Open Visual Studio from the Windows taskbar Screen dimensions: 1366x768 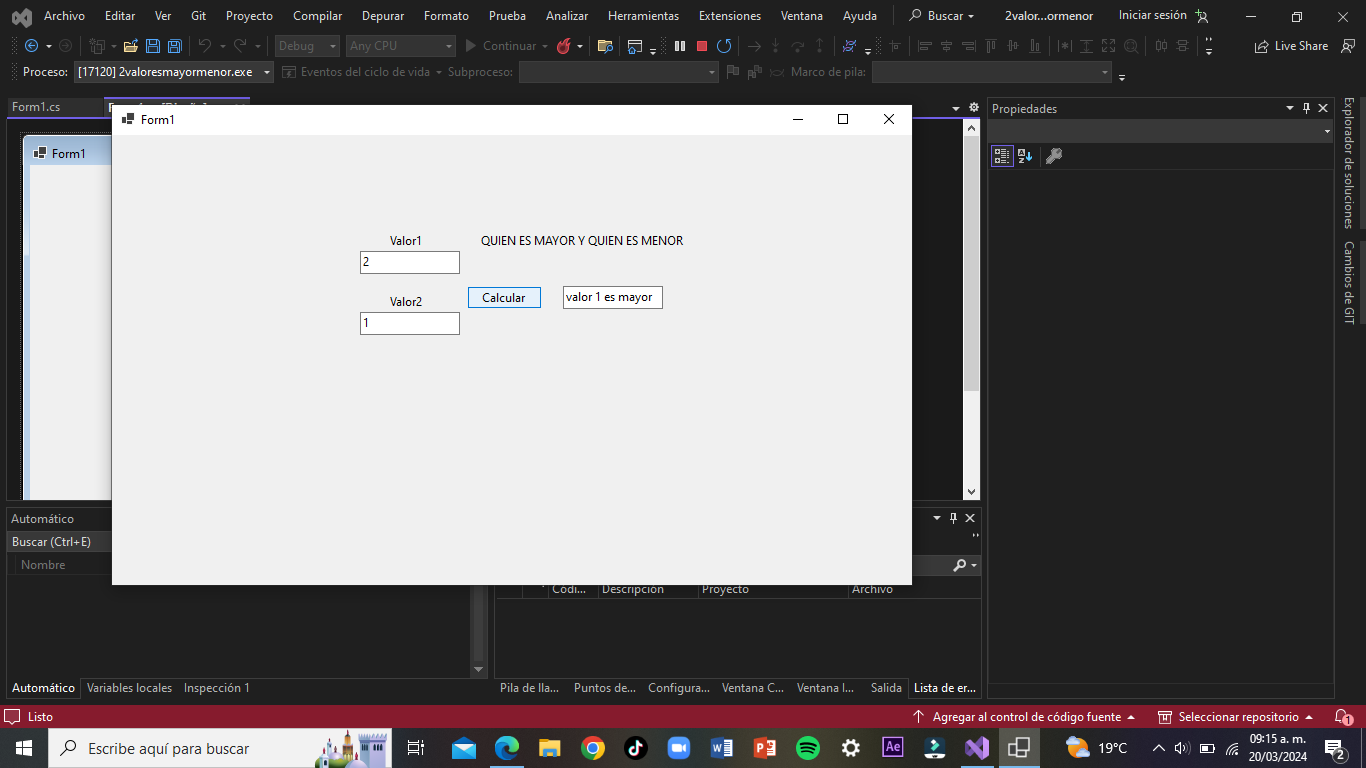click(x=977, y=748)
